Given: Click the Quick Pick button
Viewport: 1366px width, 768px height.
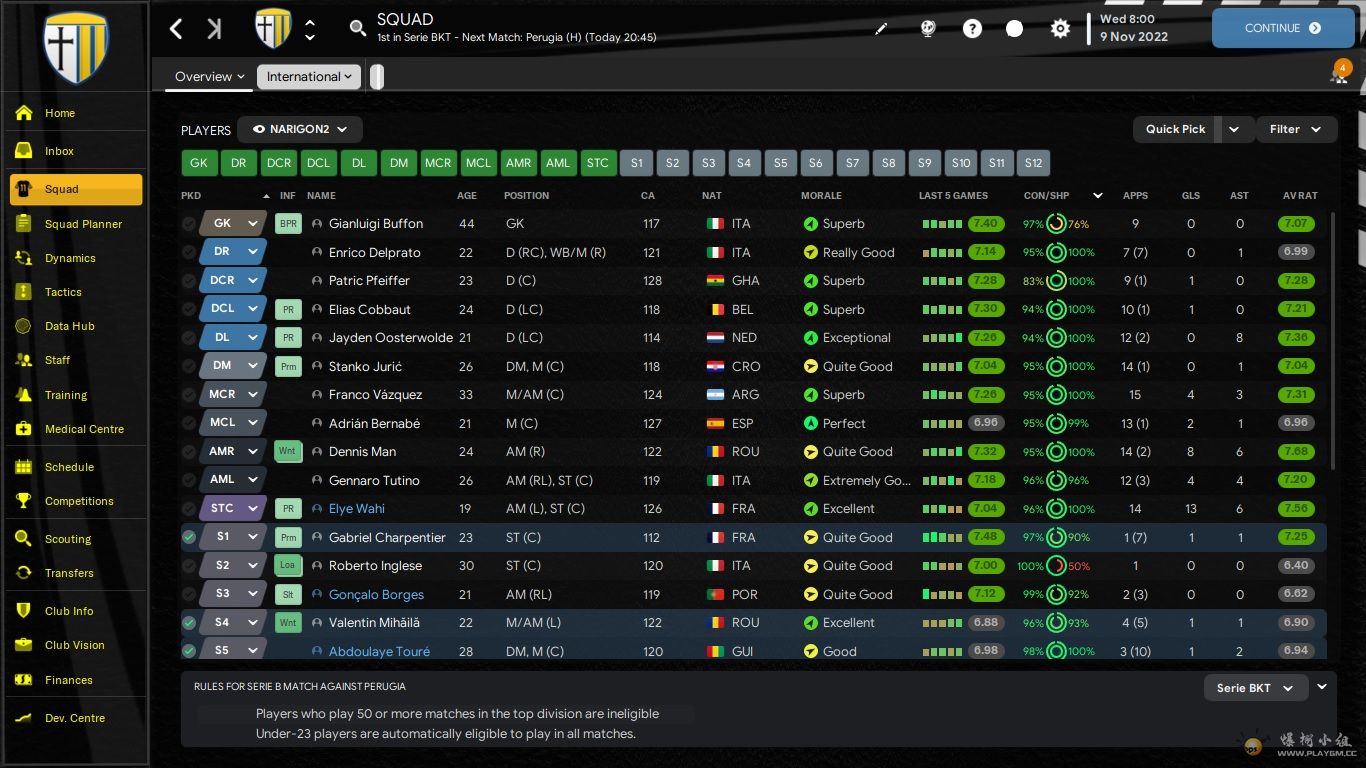Looking at the screenshot, I should [1175, 130].
